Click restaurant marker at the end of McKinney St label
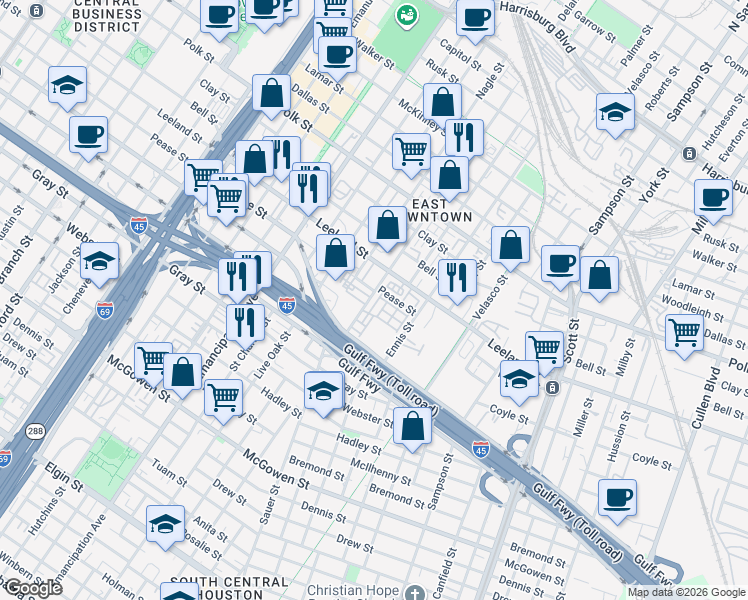This screenshot has width=748, height=600. 464,138
